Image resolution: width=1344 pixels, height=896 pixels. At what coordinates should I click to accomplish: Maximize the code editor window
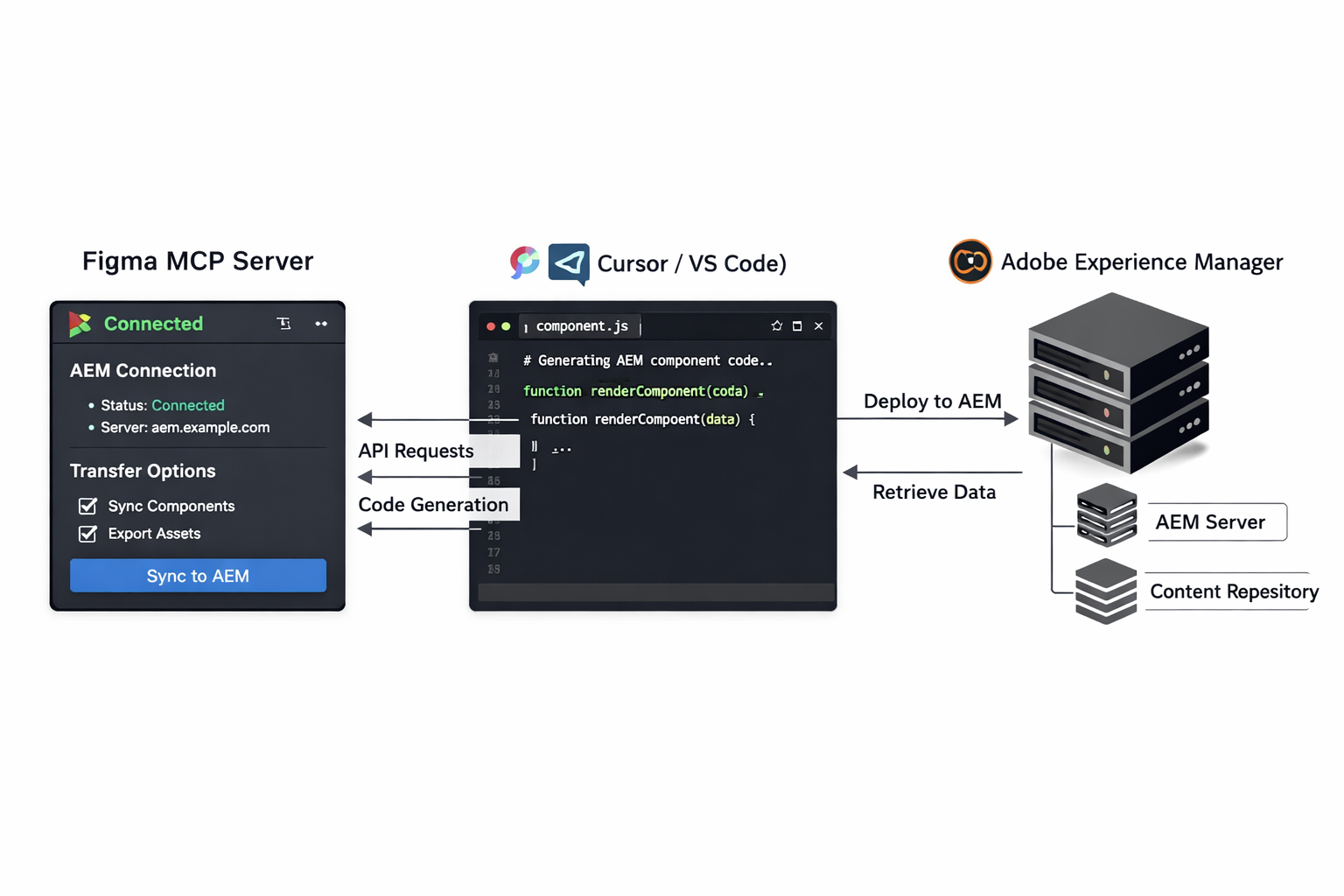pos(797,325)
